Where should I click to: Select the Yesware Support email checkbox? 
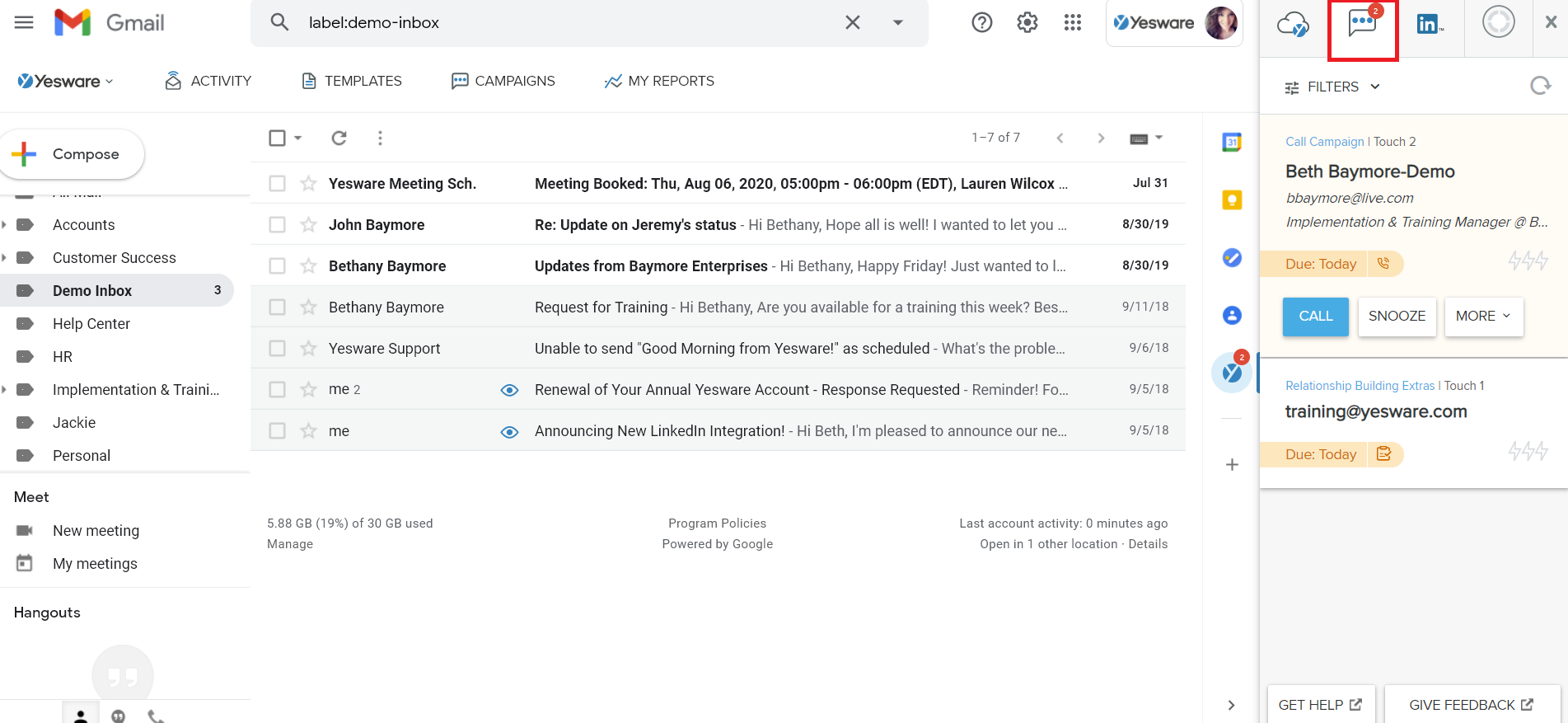pyautogui.click(x=277, y=348)
